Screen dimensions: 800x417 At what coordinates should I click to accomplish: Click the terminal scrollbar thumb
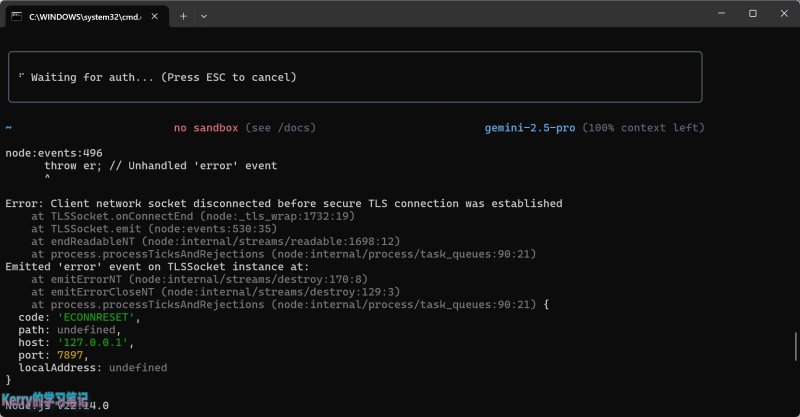[795, 347]
